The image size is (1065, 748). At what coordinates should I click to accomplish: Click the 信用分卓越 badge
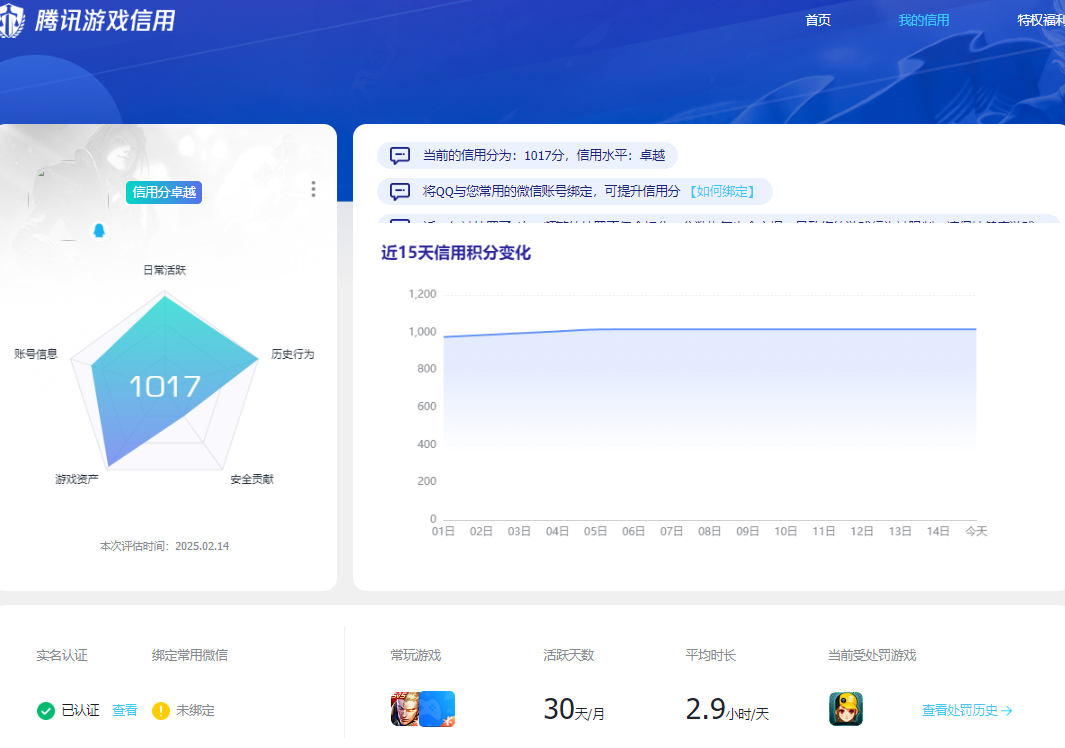click(x=164, y=192)
